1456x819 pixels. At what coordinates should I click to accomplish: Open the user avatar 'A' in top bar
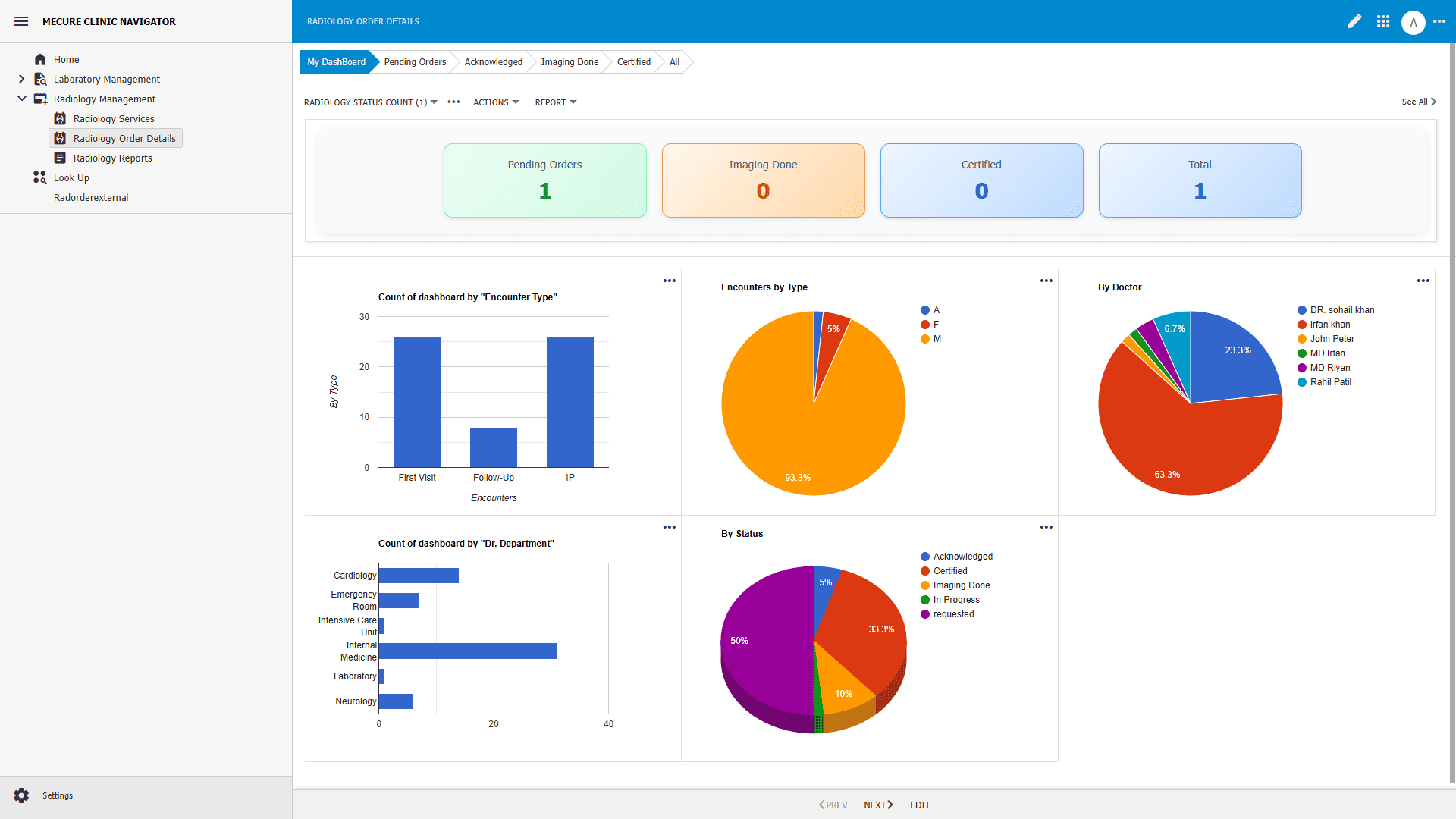coord(1414,22)
